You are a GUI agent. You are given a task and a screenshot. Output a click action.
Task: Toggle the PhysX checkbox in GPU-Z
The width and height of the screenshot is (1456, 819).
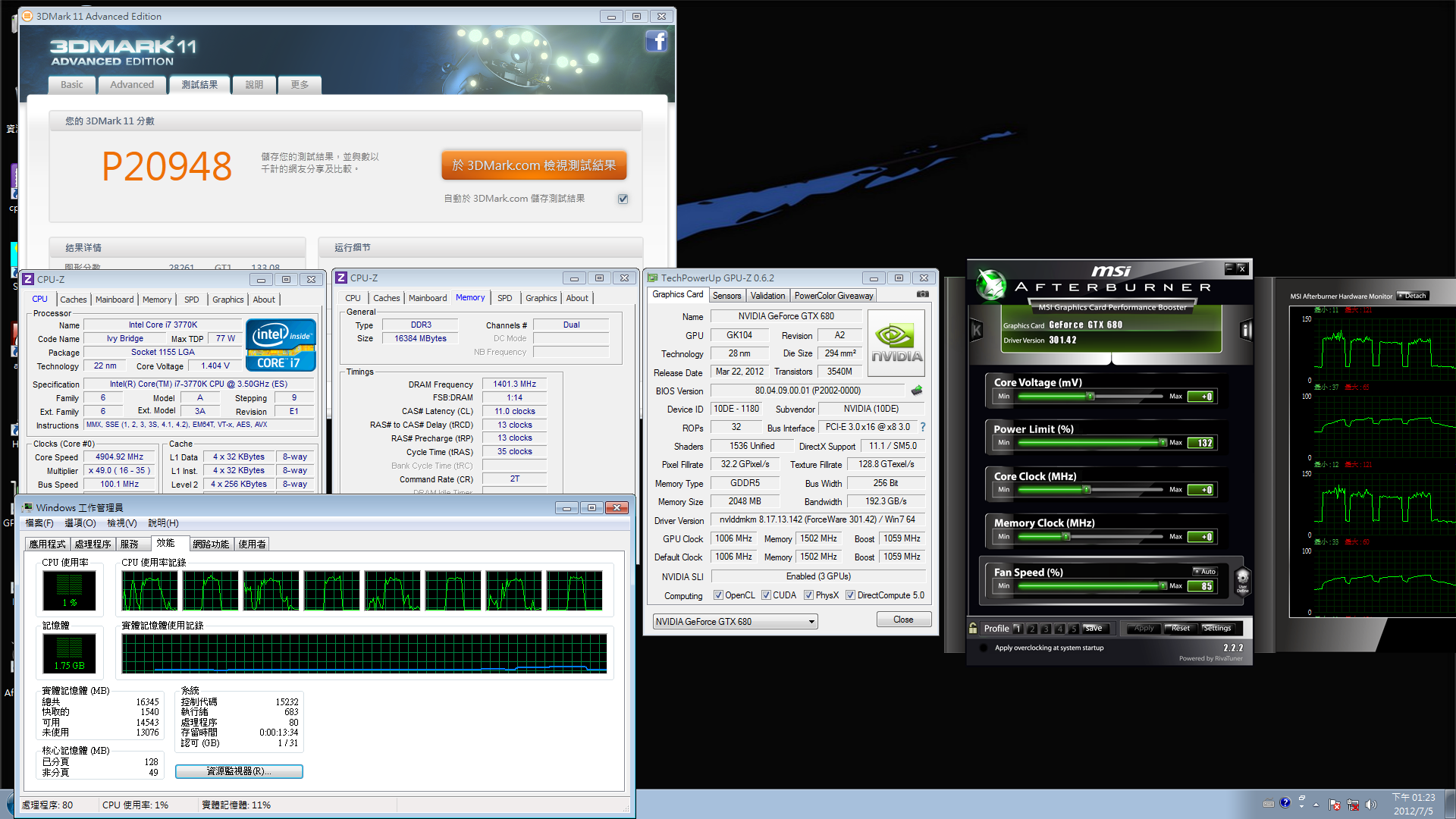(808, 595)
